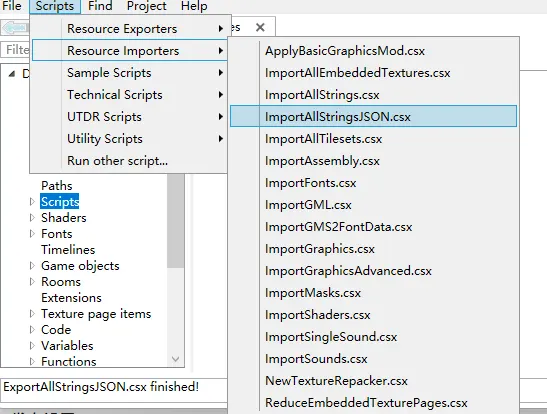Expand the Game objects tree node
This screenshot has width=547, height=414.
pyautogui.click(x=32, y=266)
